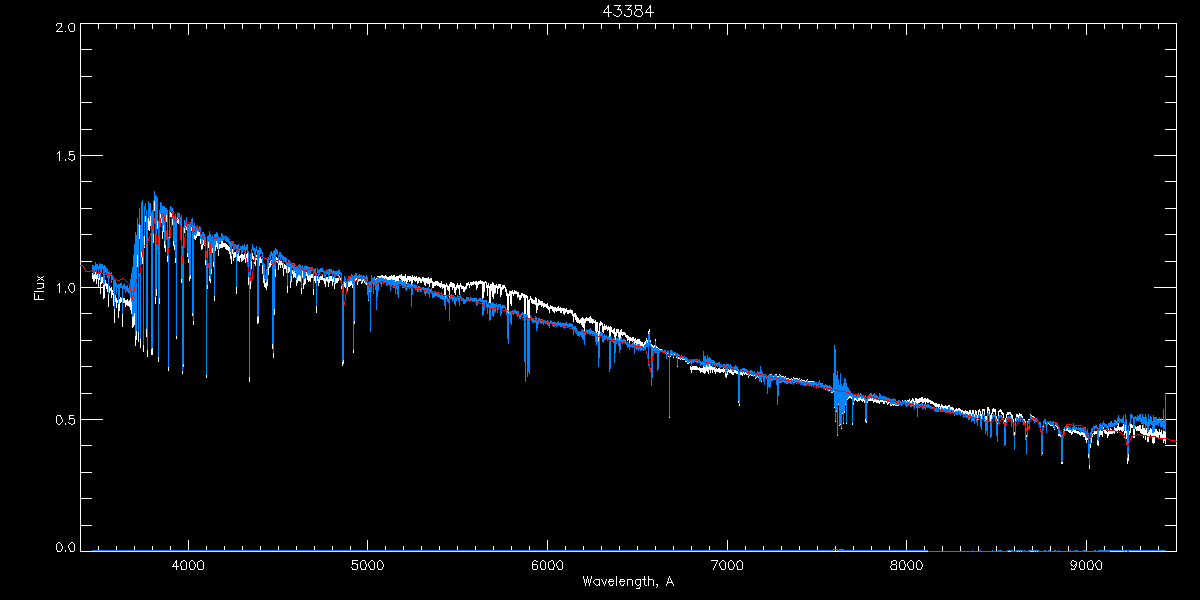Select the 9000 wavelength tick label
Image resolution: width=1200 pixels, height=600 pixels.
tap(1086, 564)
